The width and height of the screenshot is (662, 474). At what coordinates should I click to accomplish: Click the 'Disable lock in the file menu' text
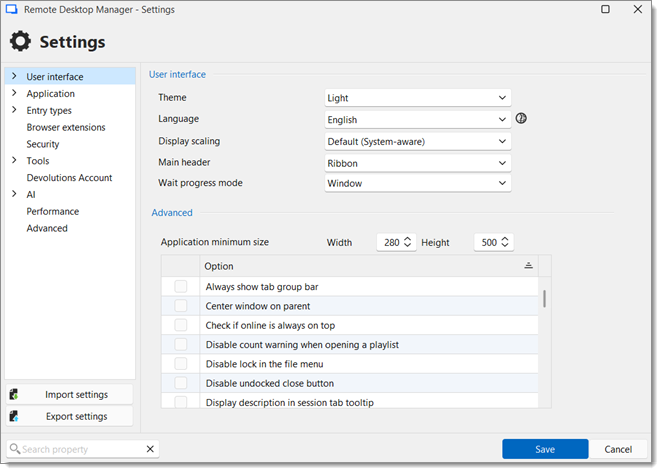264,364
